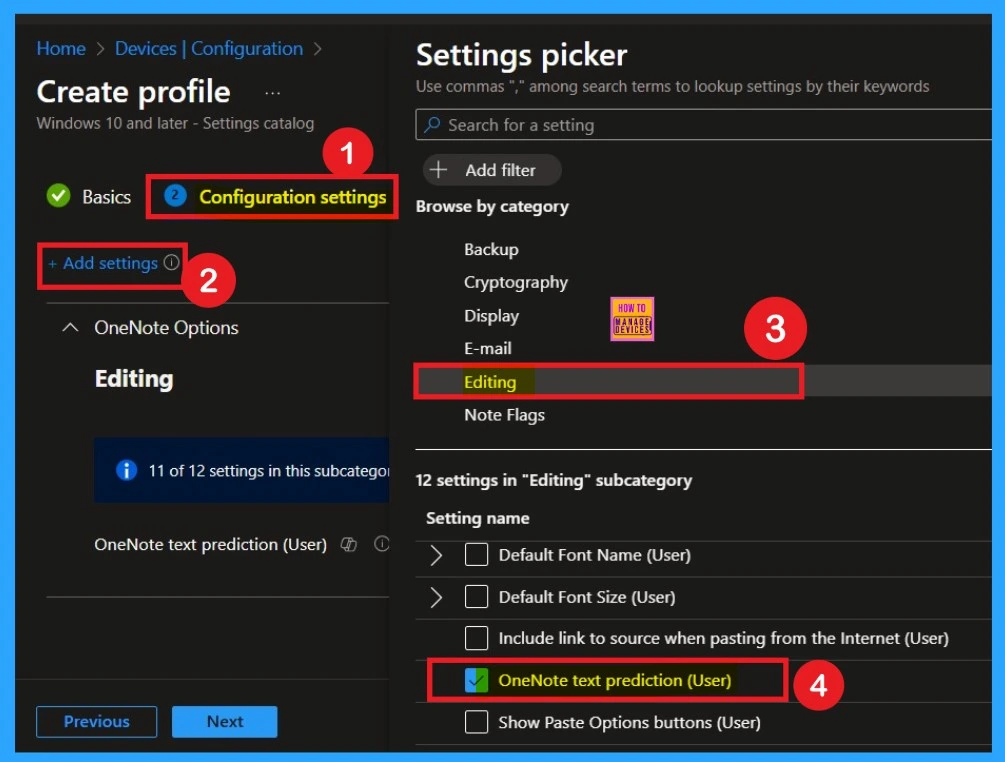1005x762 pixels.
Task: Click the 11 of 12 settings banner text
Action: [x=269, y=471]
